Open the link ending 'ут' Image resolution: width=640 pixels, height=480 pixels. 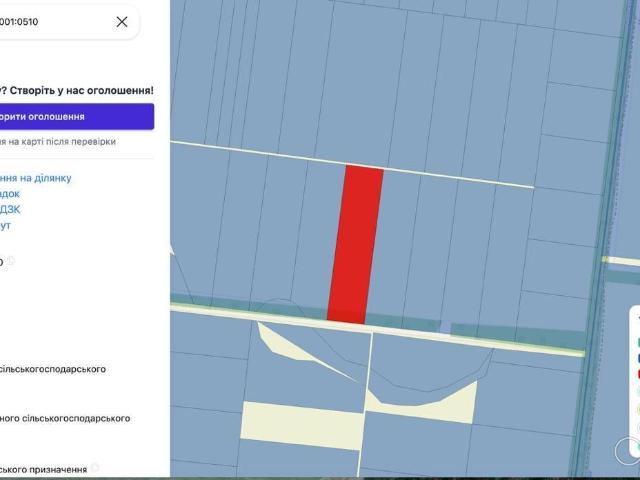[x=5, y=225]
